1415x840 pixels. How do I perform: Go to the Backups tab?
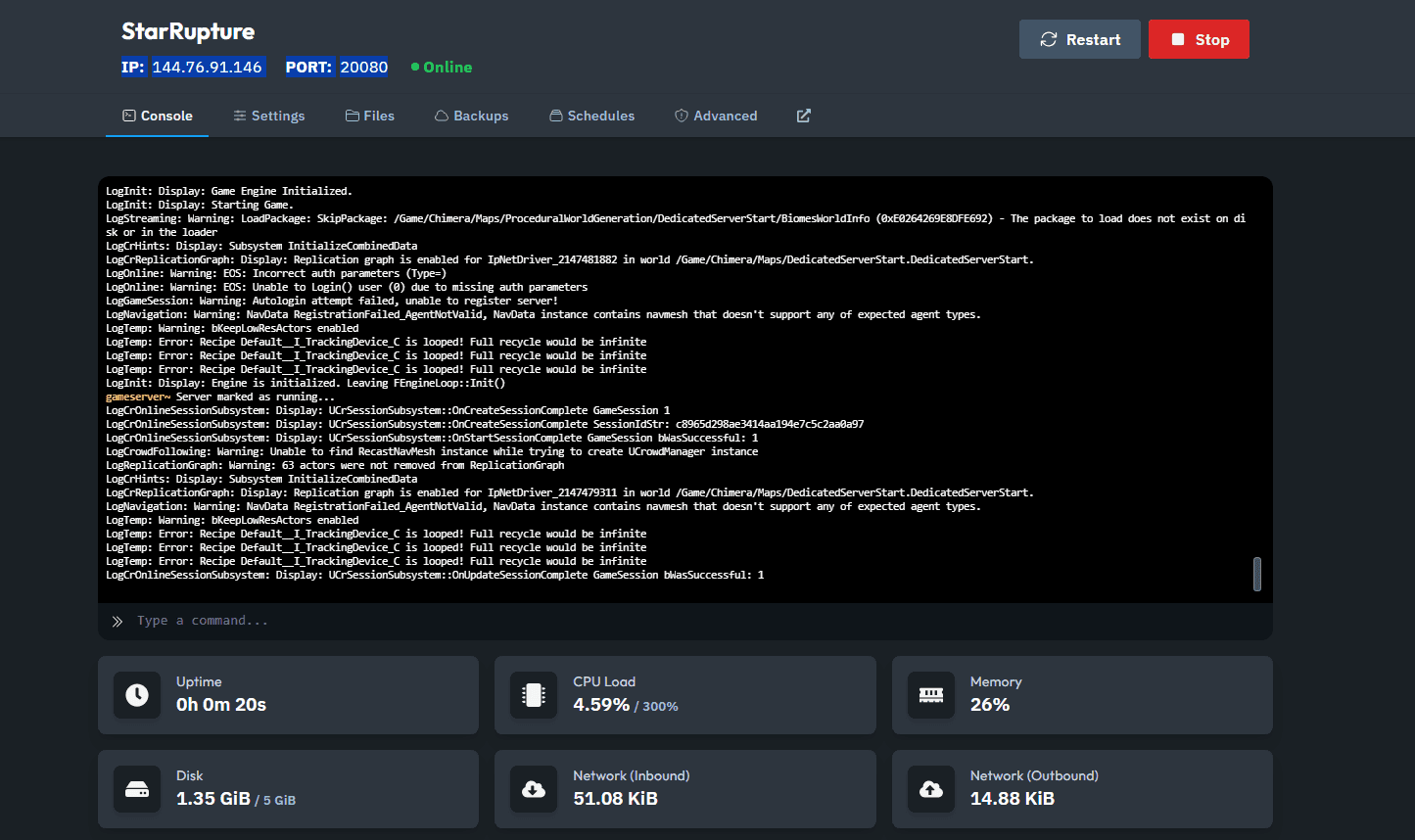tap(472, 116)
